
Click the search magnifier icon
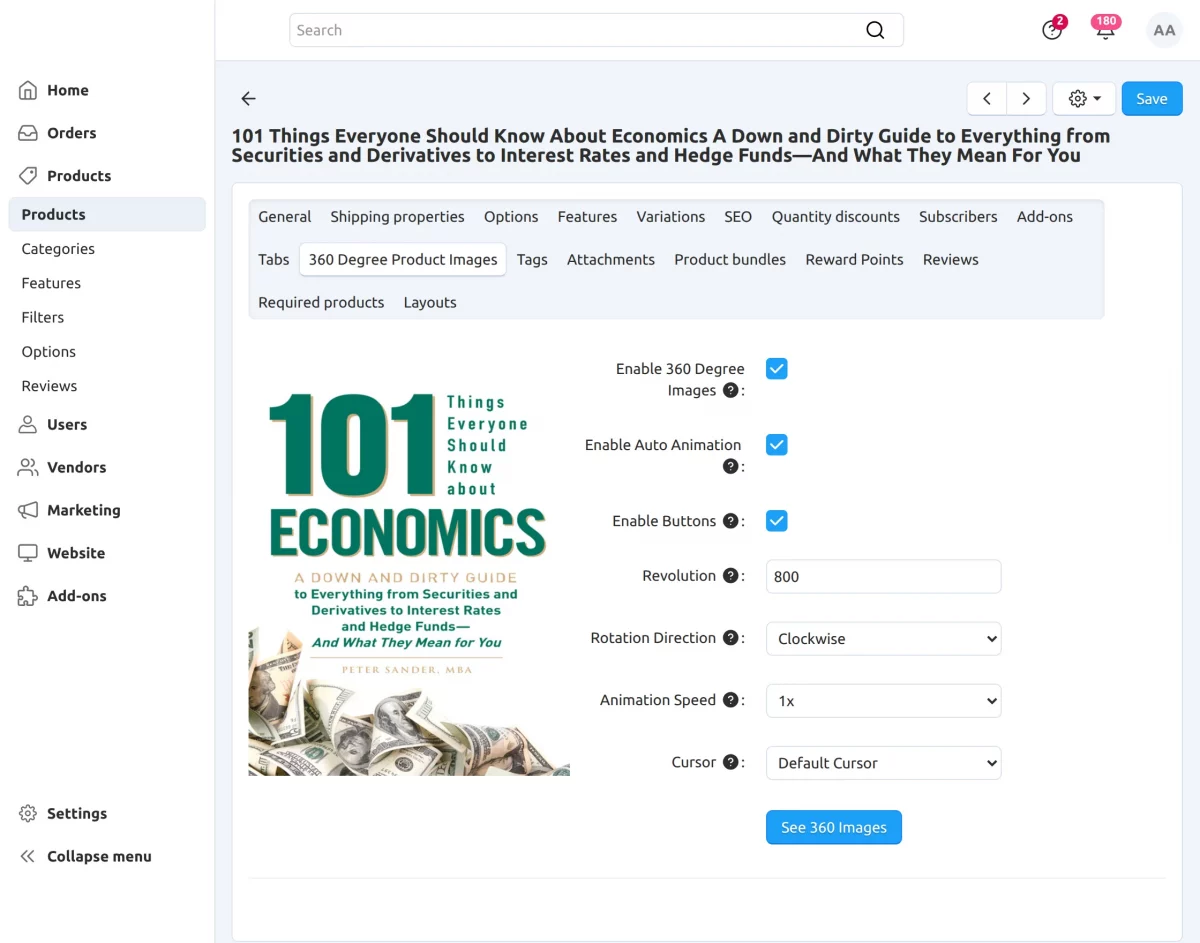(x=875, y=30)
